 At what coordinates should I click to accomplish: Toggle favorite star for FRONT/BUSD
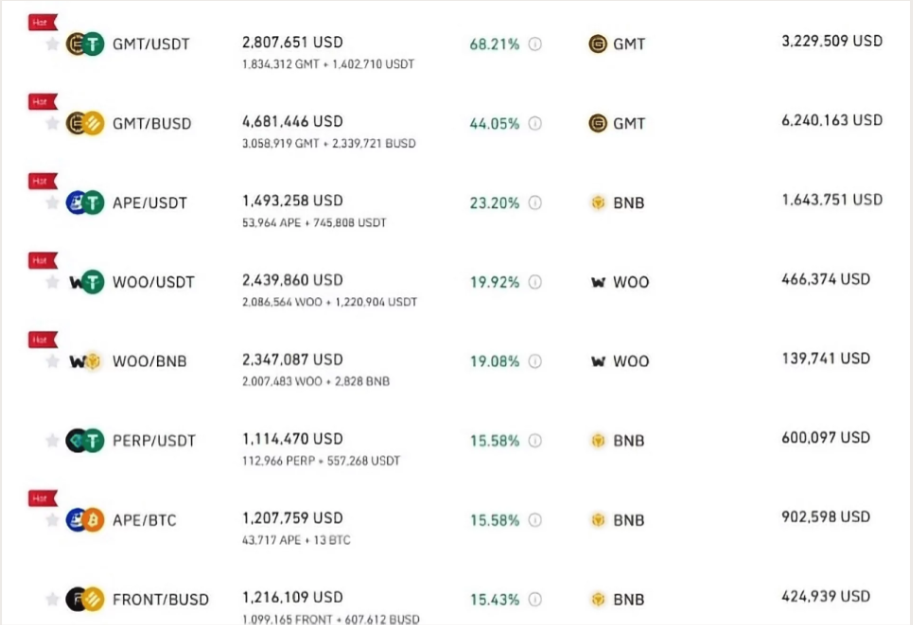pos(52,599)
